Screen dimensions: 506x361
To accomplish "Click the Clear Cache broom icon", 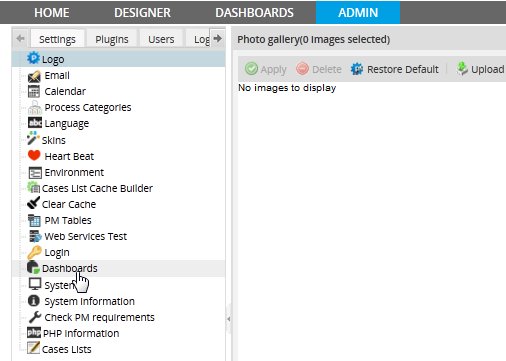I will click(33, 203).
